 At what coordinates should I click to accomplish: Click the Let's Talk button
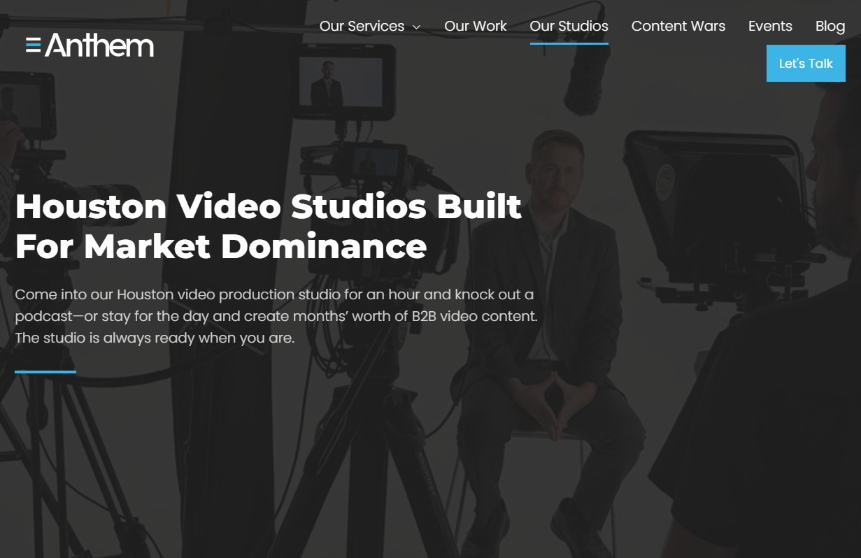coord(806,64)
